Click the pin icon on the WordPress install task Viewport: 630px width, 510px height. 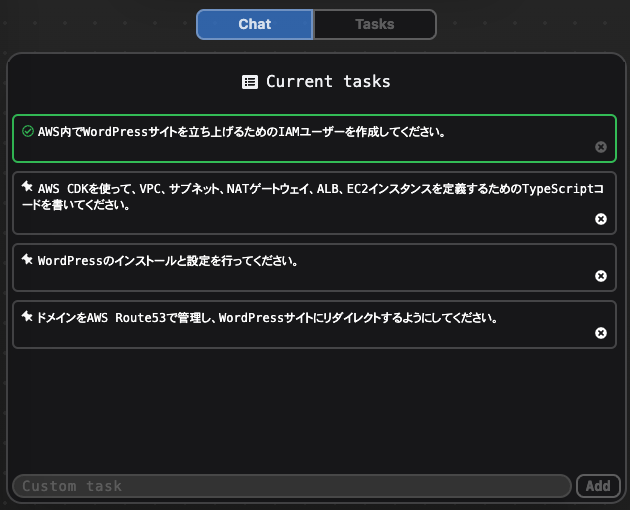coord(27,259)
